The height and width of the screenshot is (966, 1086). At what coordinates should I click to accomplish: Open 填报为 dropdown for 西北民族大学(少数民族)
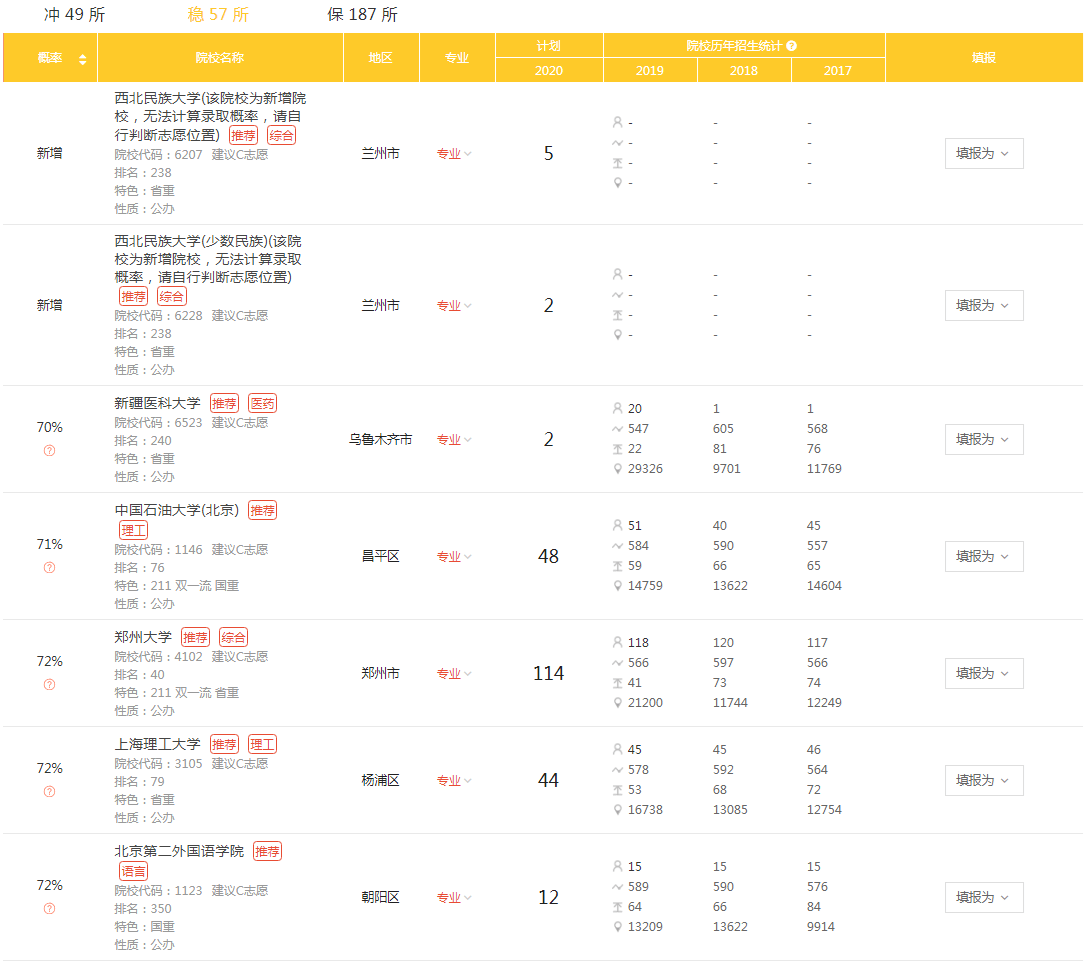(983, 305)
